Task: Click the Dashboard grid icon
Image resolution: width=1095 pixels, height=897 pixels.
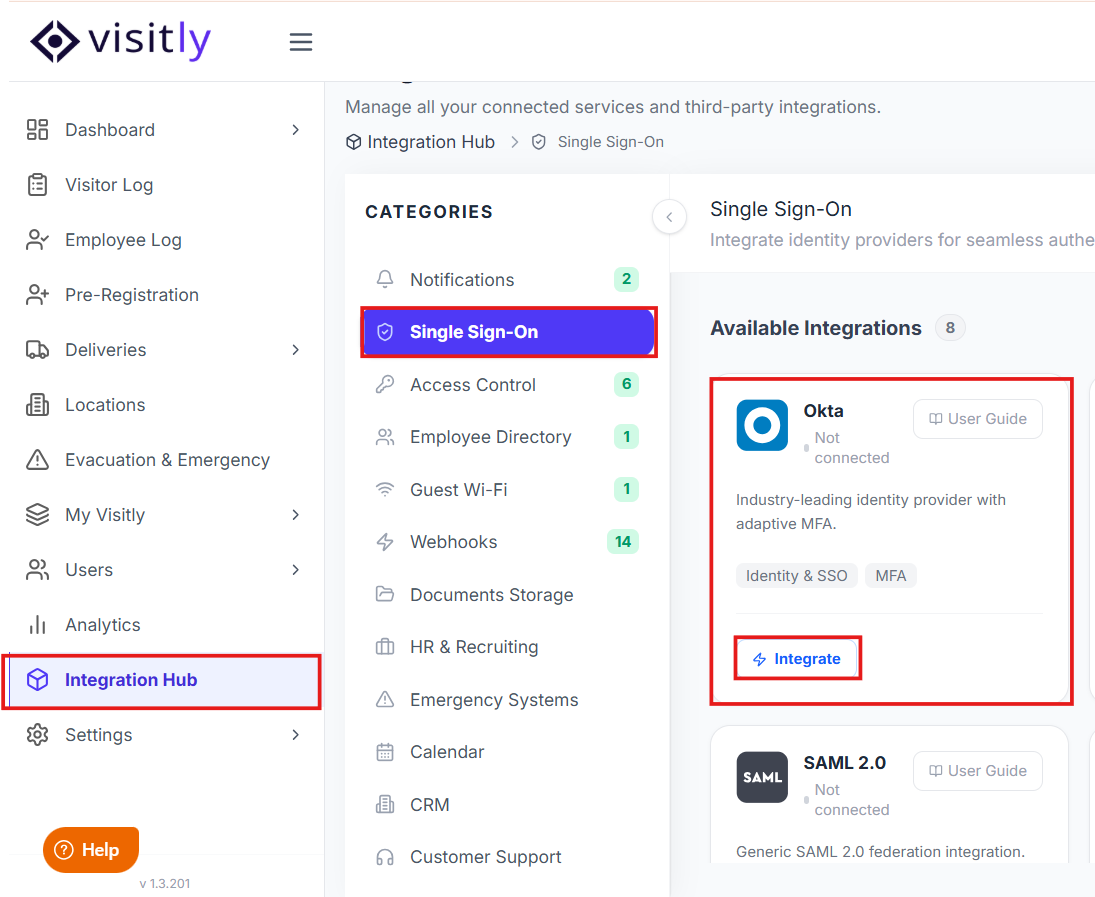Action: (38, 130)
